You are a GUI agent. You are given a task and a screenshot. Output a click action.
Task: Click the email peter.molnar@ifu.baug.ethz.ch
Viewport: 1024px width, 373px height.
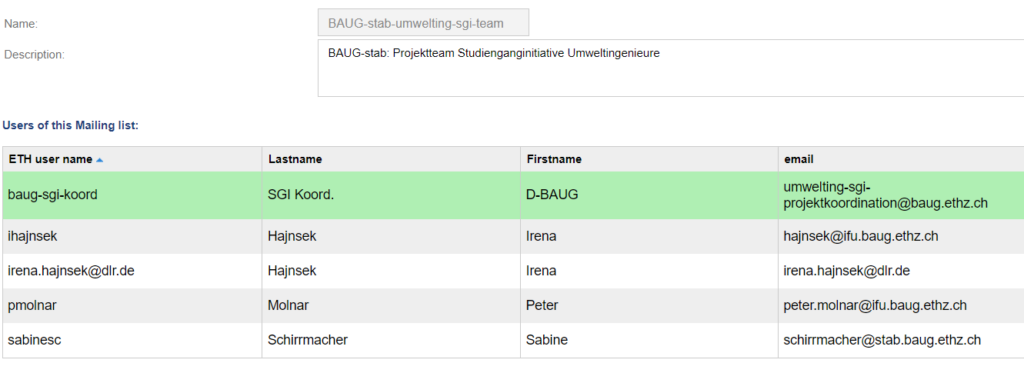pyautogui.click(x=875, y=306)
